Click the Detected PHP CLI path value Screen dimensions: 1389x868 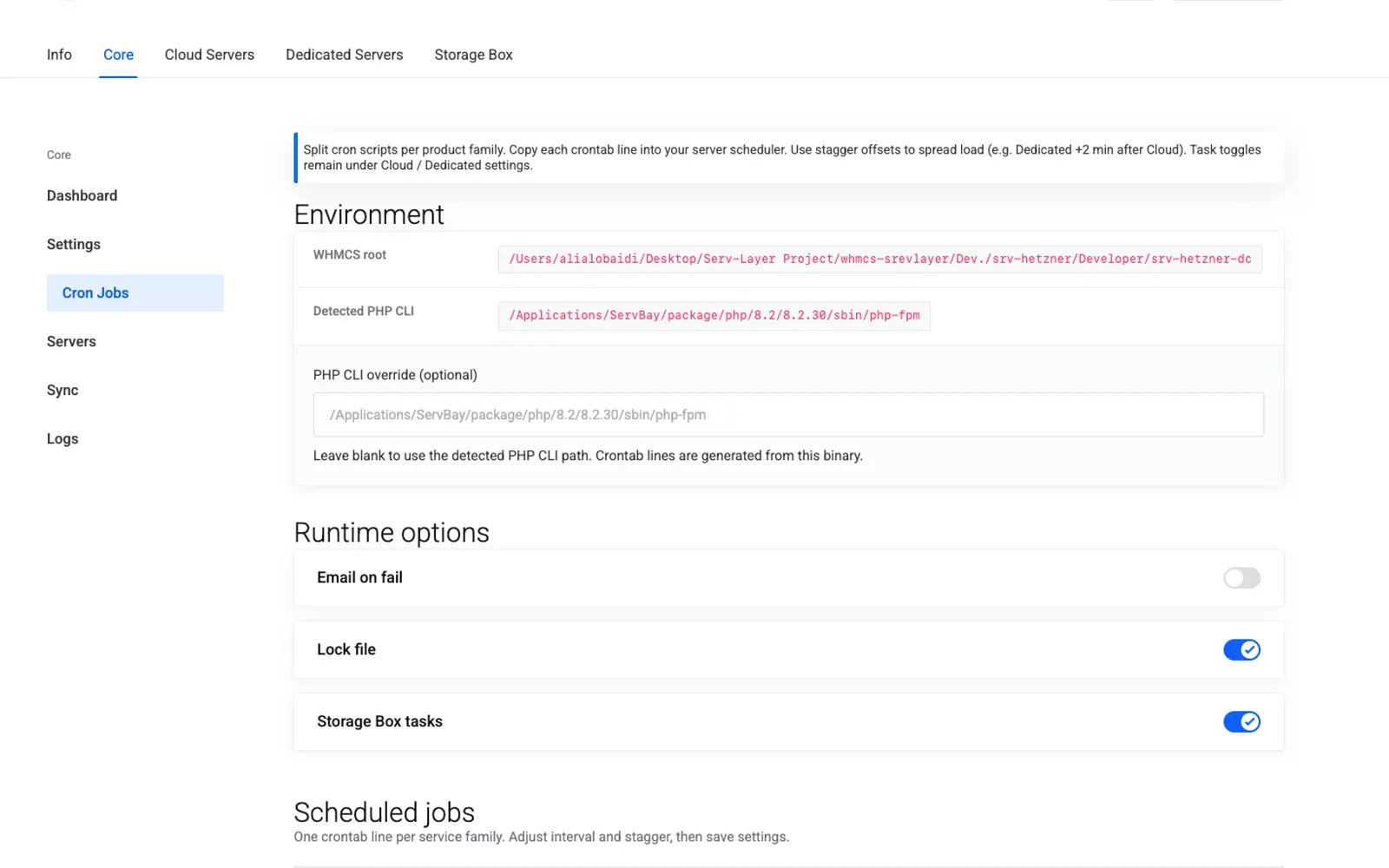pyautogui.click(x=714, y=315)
